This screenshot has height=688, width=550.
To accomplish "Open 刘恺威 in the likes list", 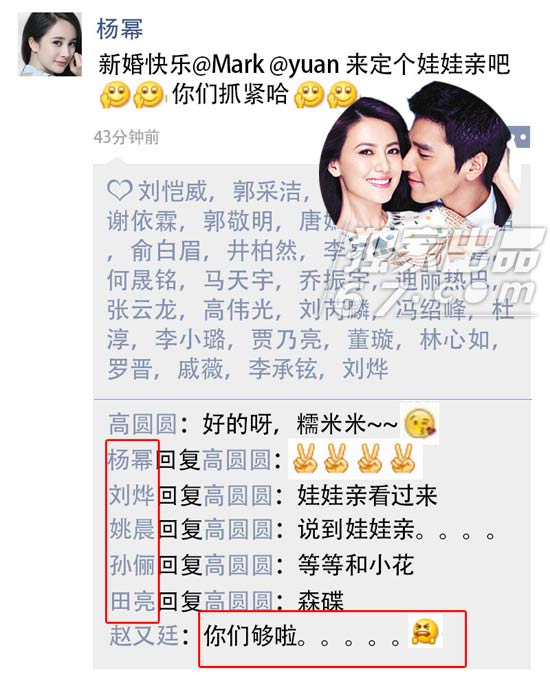I will click(173, 191).
